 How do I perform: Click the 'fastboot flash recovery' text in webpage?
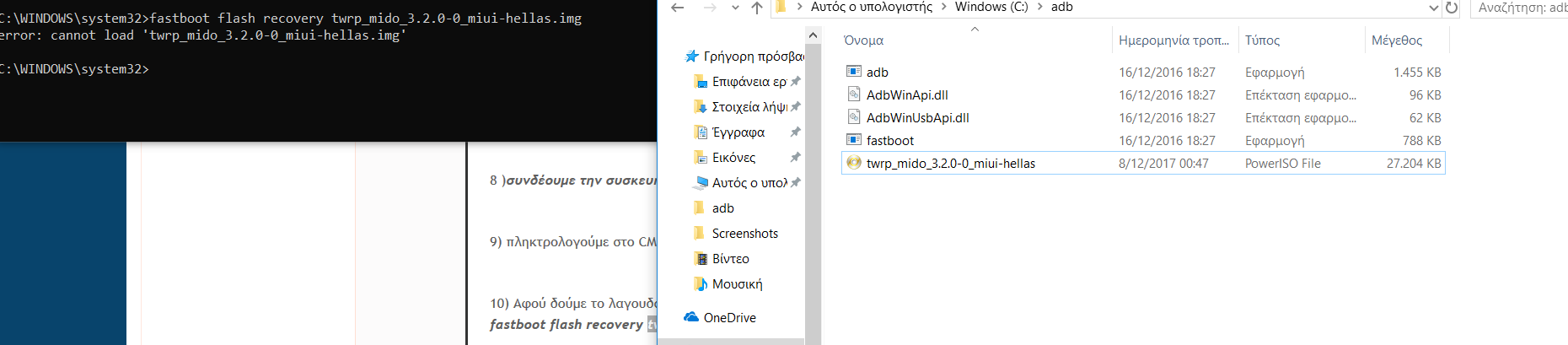click(x=567, y=324)
